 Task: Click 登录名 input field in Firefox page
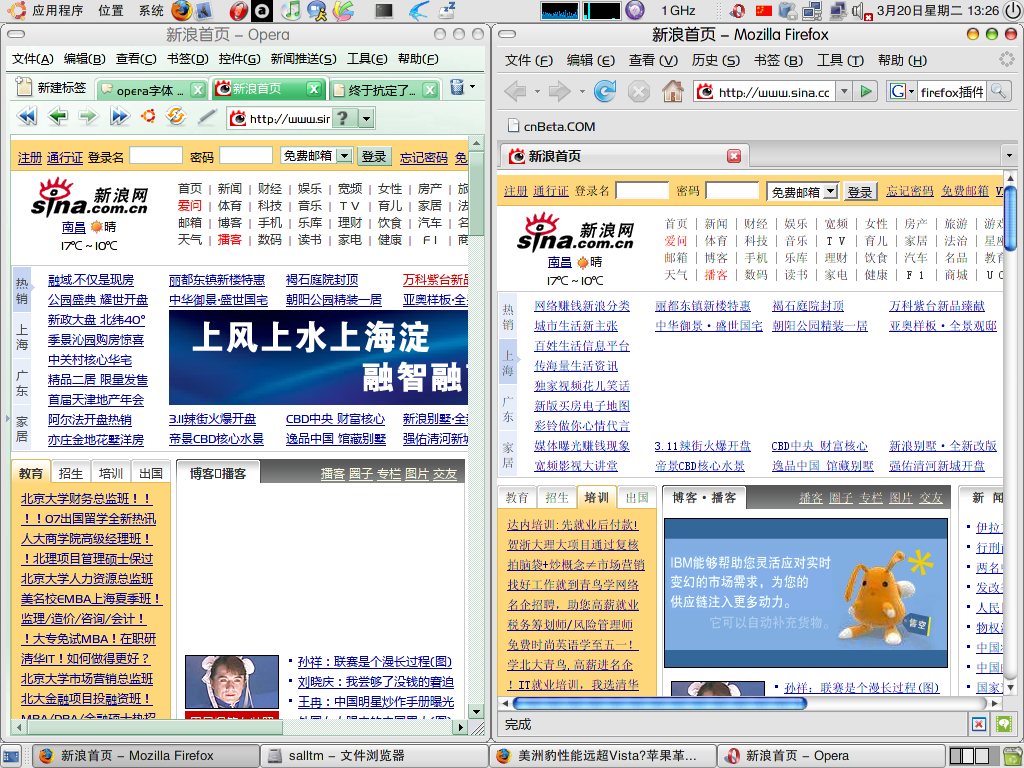643,191
